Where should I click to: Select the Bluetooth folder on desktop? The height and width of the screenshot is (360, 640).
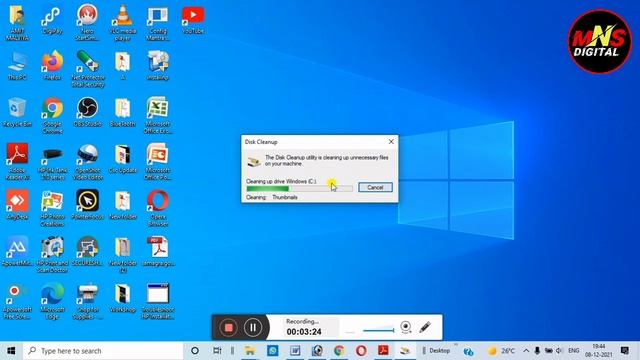click(x=122, y=112)
